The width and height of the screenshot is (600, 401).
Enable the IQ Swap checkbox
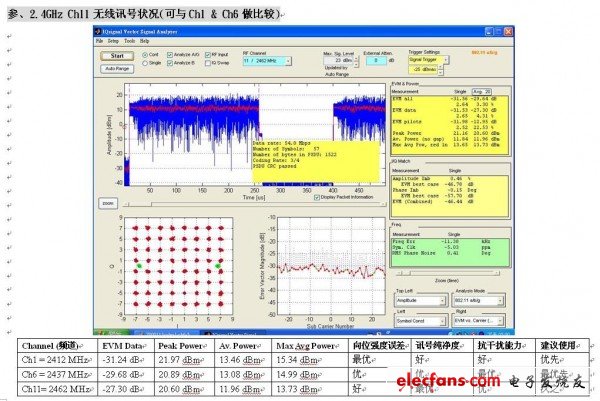[x=208, y=63]
